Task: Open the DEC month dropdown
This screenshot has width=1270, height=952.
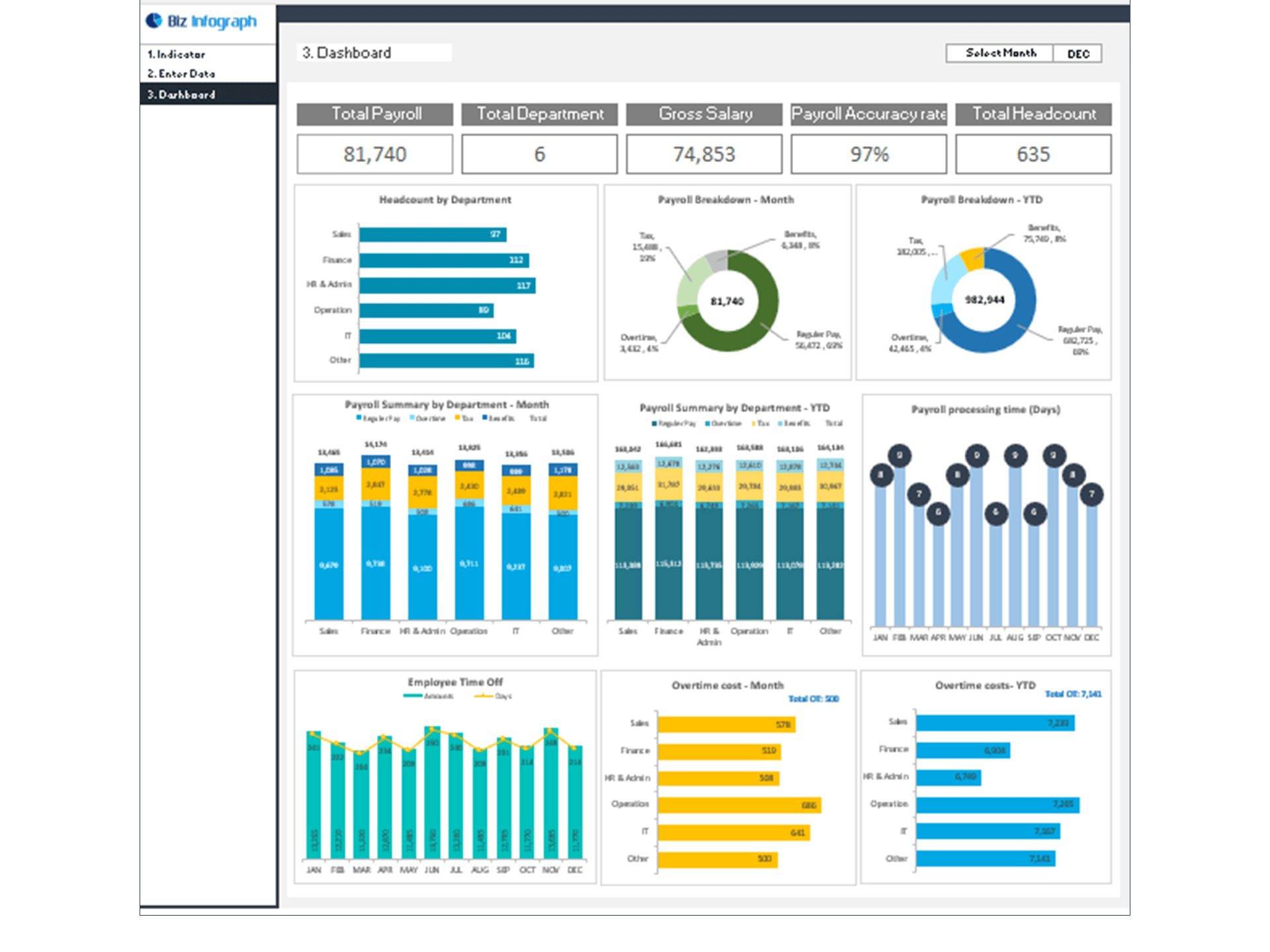Action: [1077, 54]
